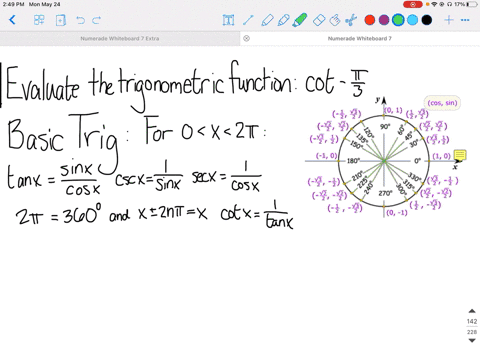Undo the last stroke

pyautogui.click(x=80, y=20)
